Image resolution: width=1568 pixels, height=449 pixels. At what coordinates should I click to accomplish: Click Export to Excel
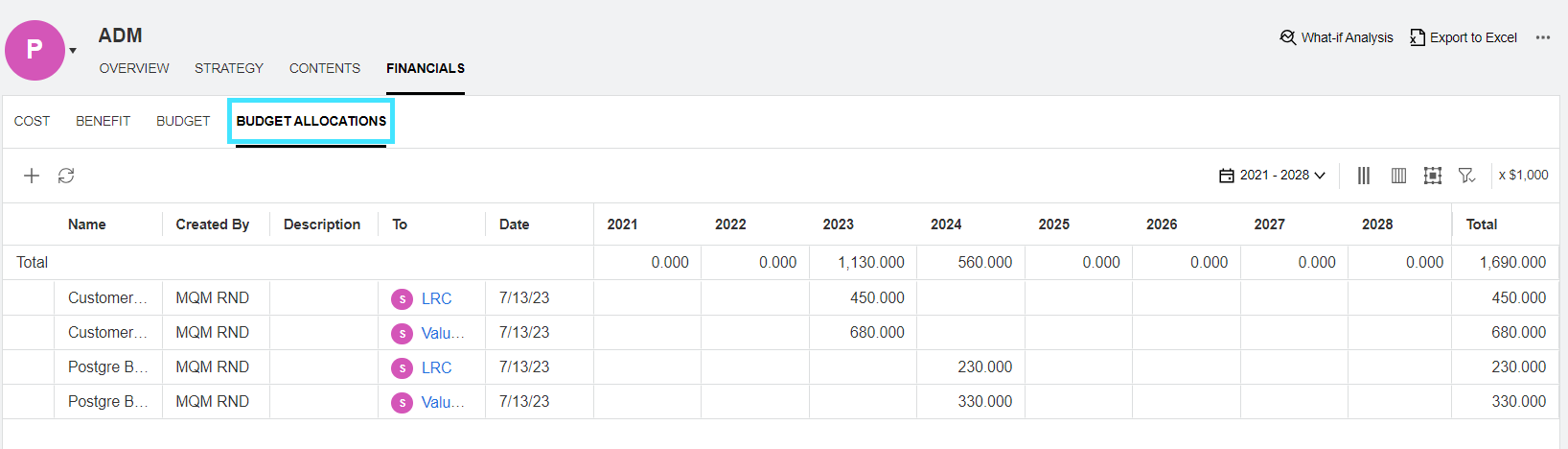[x=1464, y=37]
